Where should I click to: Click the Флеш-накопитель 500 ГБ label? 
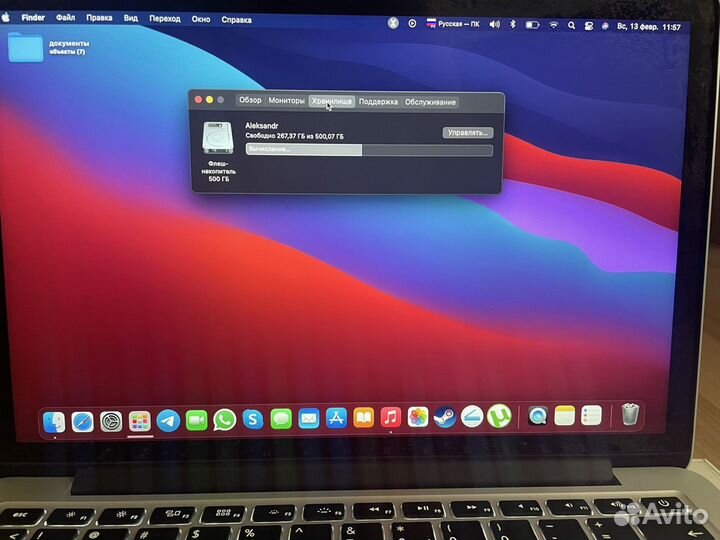(x=219, y=171)
